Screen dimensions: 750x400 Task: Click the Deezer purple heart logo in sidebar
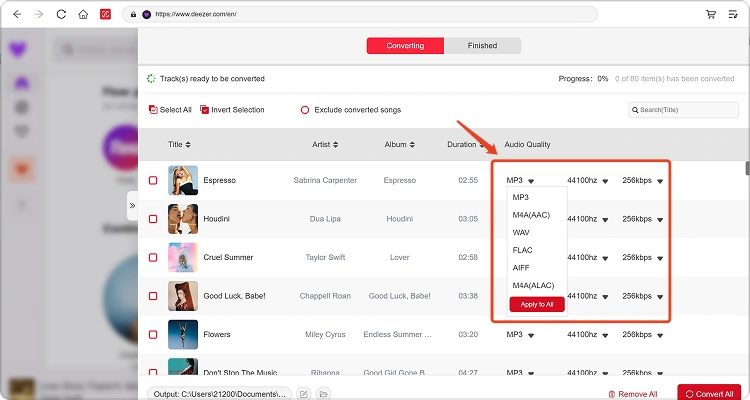(x=18, y=49)
